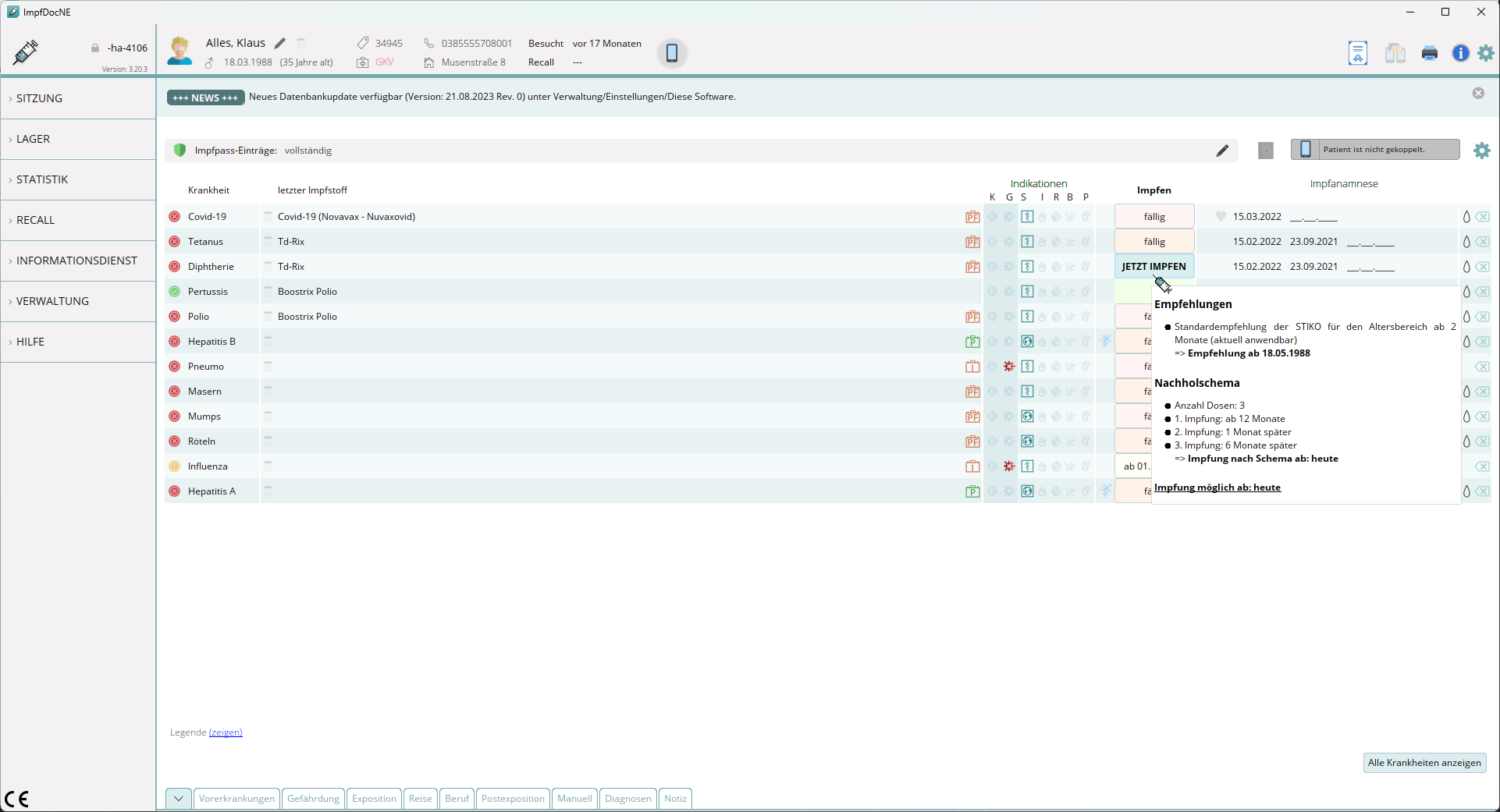The image size is (1500, 812).
Task: Edit patient name via pencil icon
Action: (280, 43)
